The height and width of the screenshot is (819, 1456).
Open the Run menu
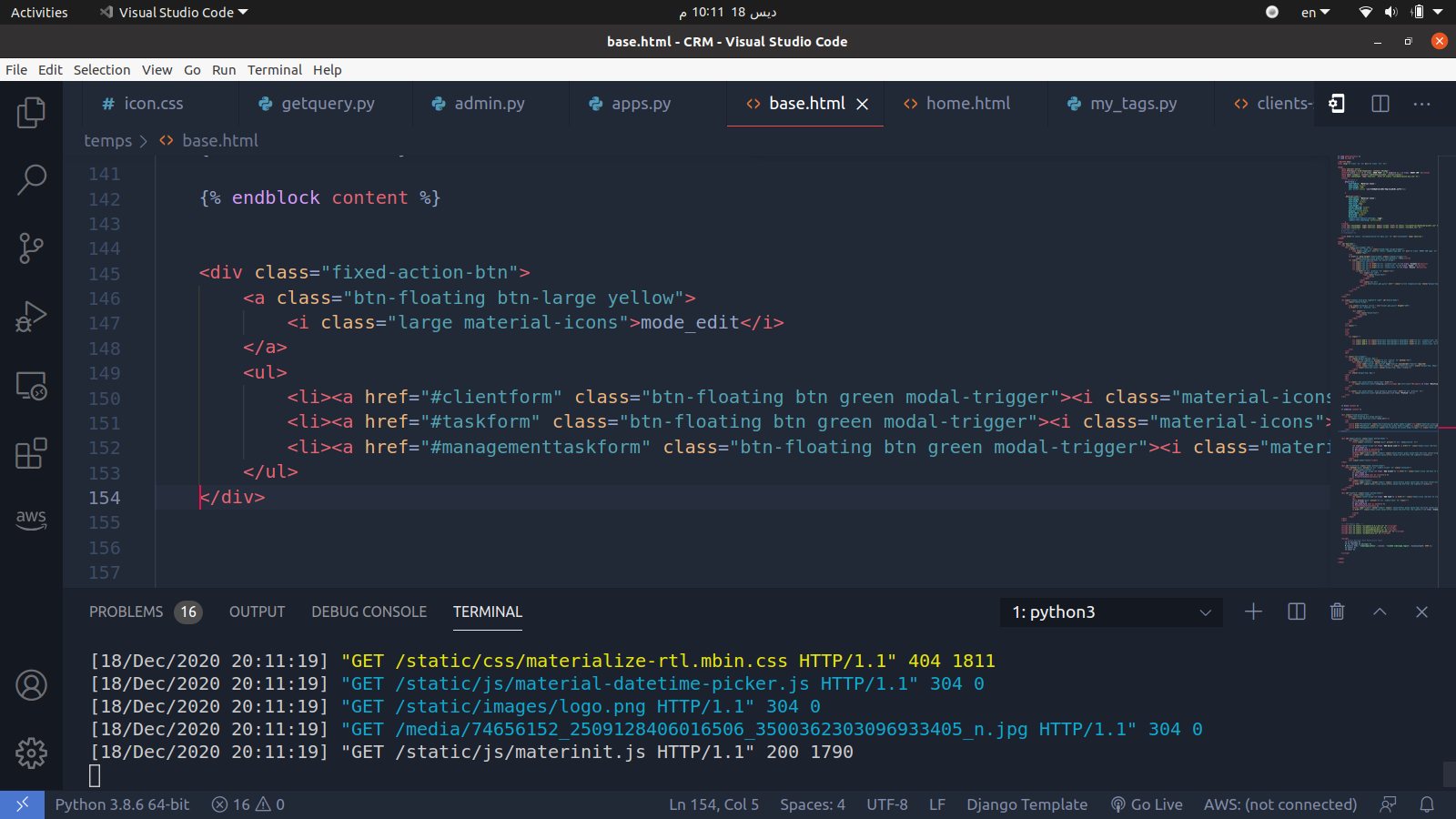[224, 70]
